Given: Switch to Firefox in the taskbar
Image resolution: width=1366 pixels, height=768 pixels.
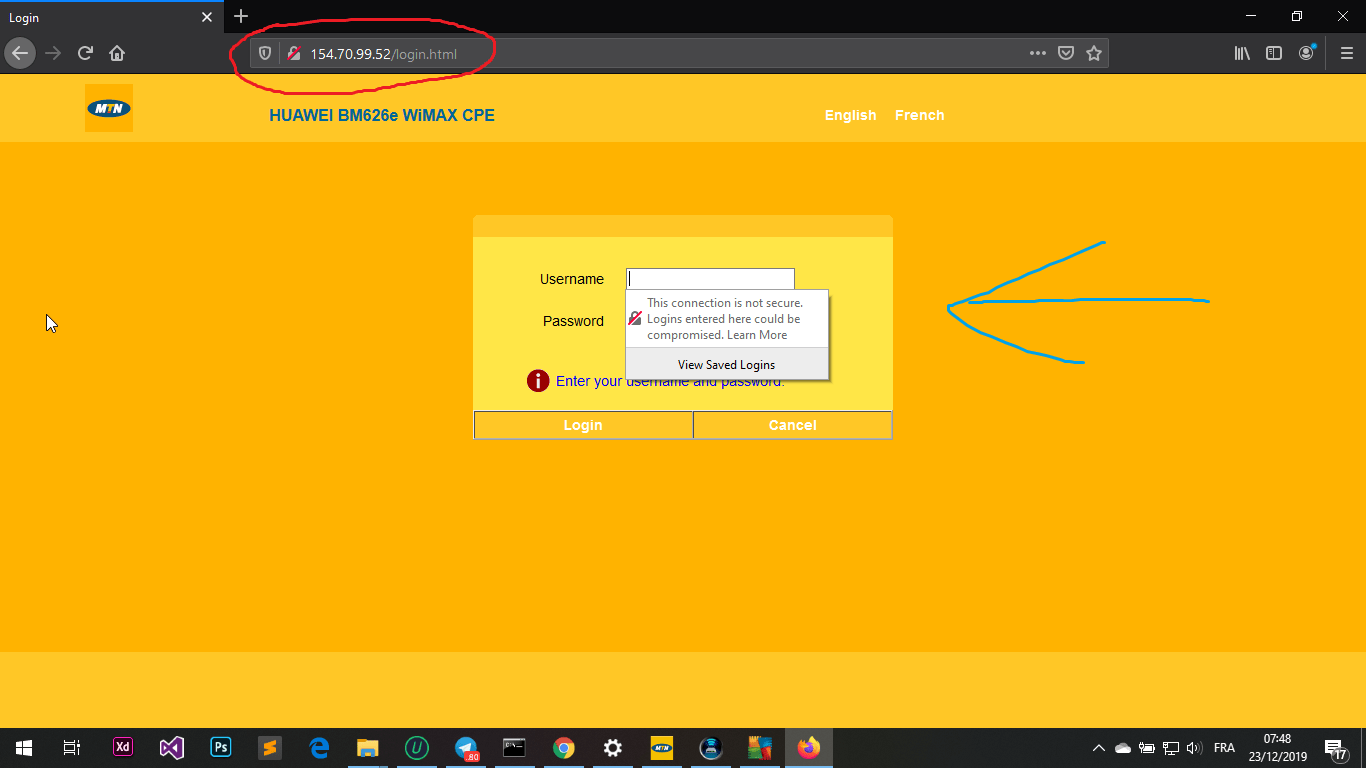Looking at the screenshot, I should click(x=808, y=748).
